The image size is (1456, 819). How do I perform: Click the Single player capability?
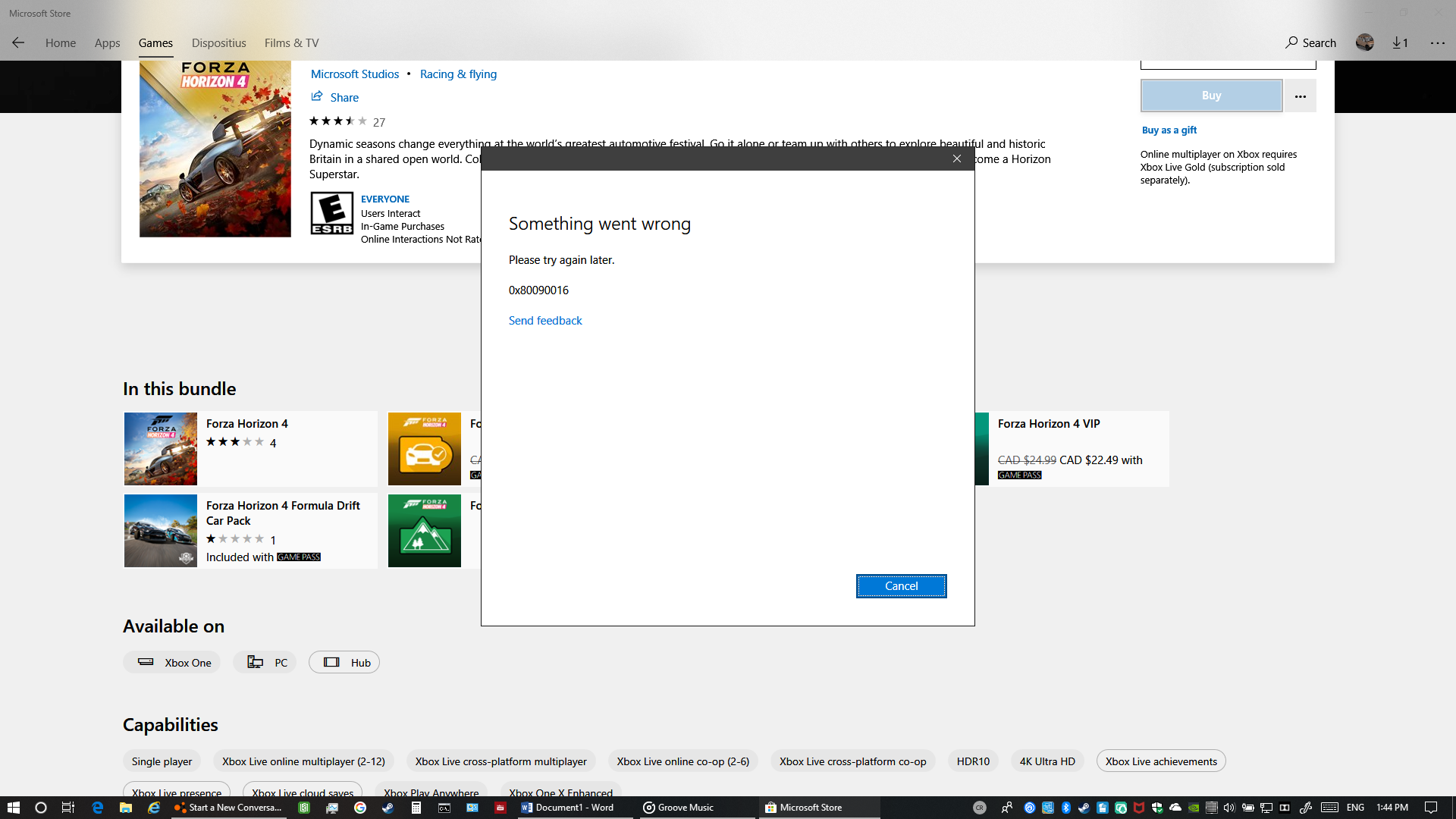(162, 761)
